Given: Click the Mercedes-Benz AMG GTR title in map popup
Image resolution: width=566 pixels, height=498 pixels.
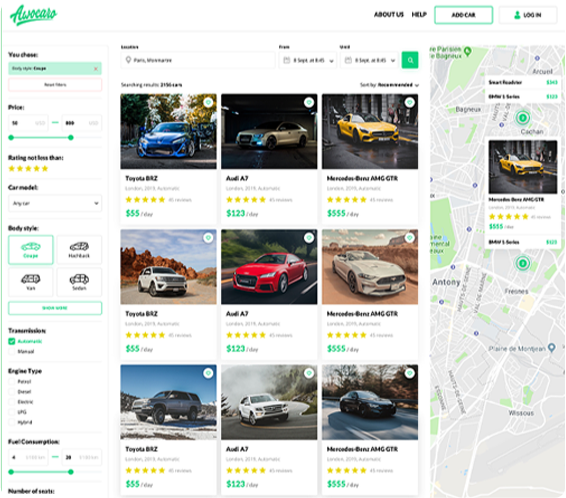Looking at the screenshot, I should coord(516,200).
